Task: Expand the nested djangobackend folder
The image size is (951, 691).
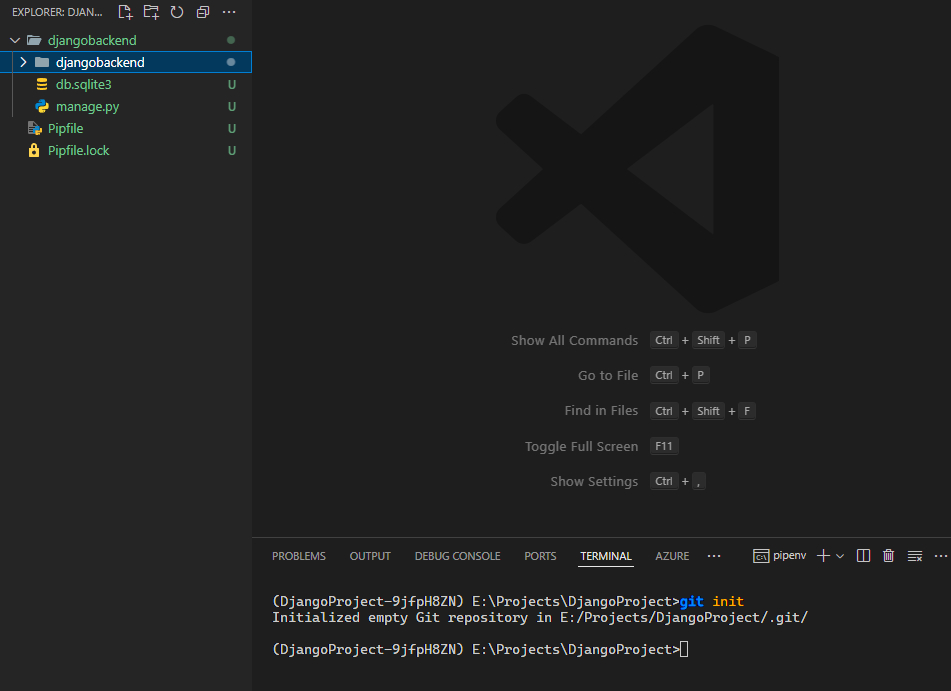Action: pyautogui.click(x=23, y=62)
